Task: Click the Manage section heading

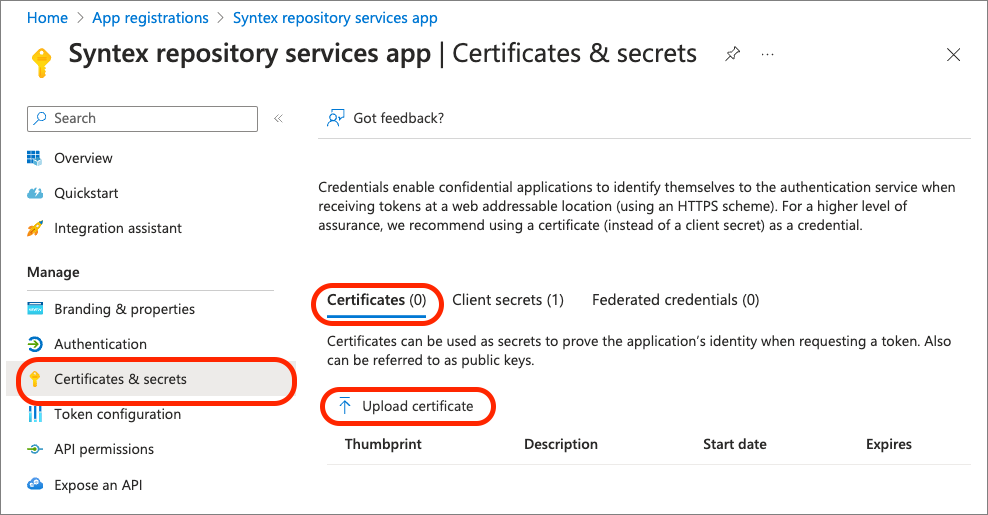Action: (x=54, y=272)
